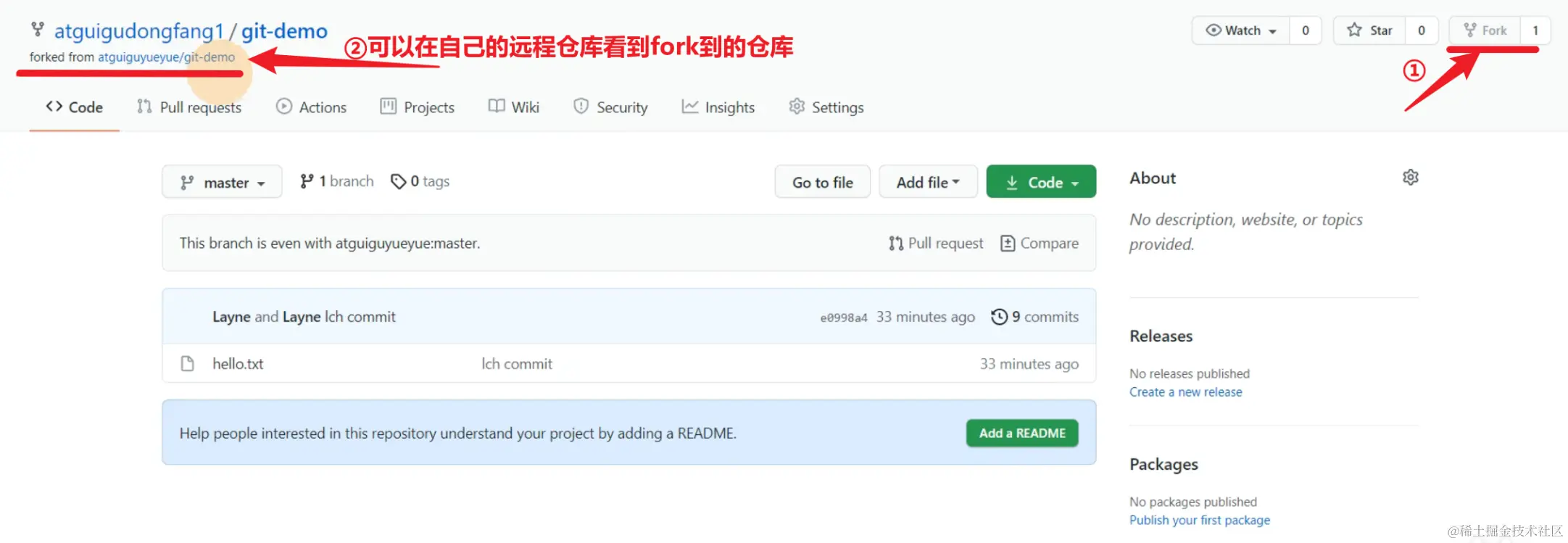1568x543 pixels.
Task: Expand the master branch selector
Action: (x=222, y=182)
